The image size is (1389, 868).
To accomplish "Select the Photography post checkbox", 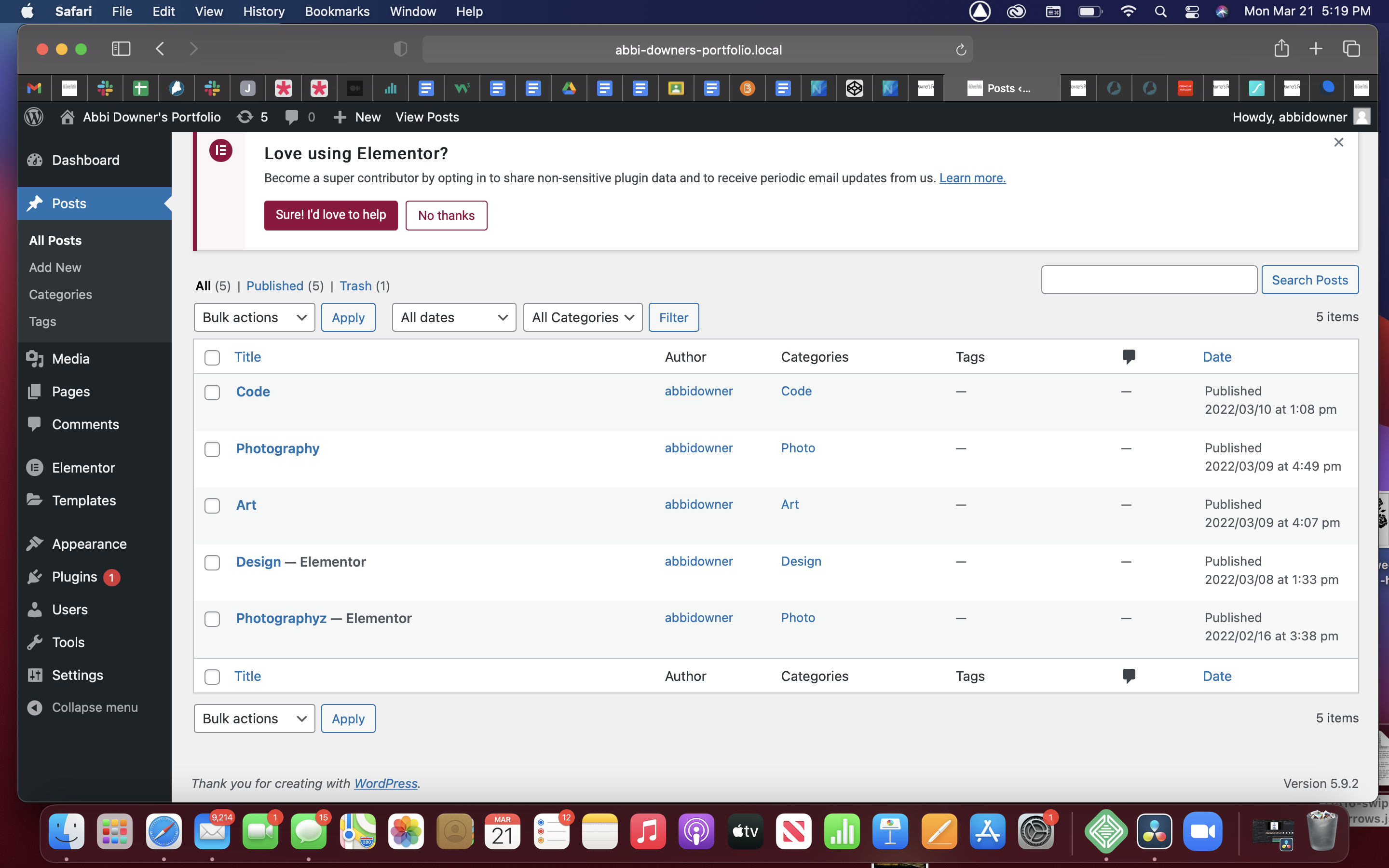I will (212, 449).
